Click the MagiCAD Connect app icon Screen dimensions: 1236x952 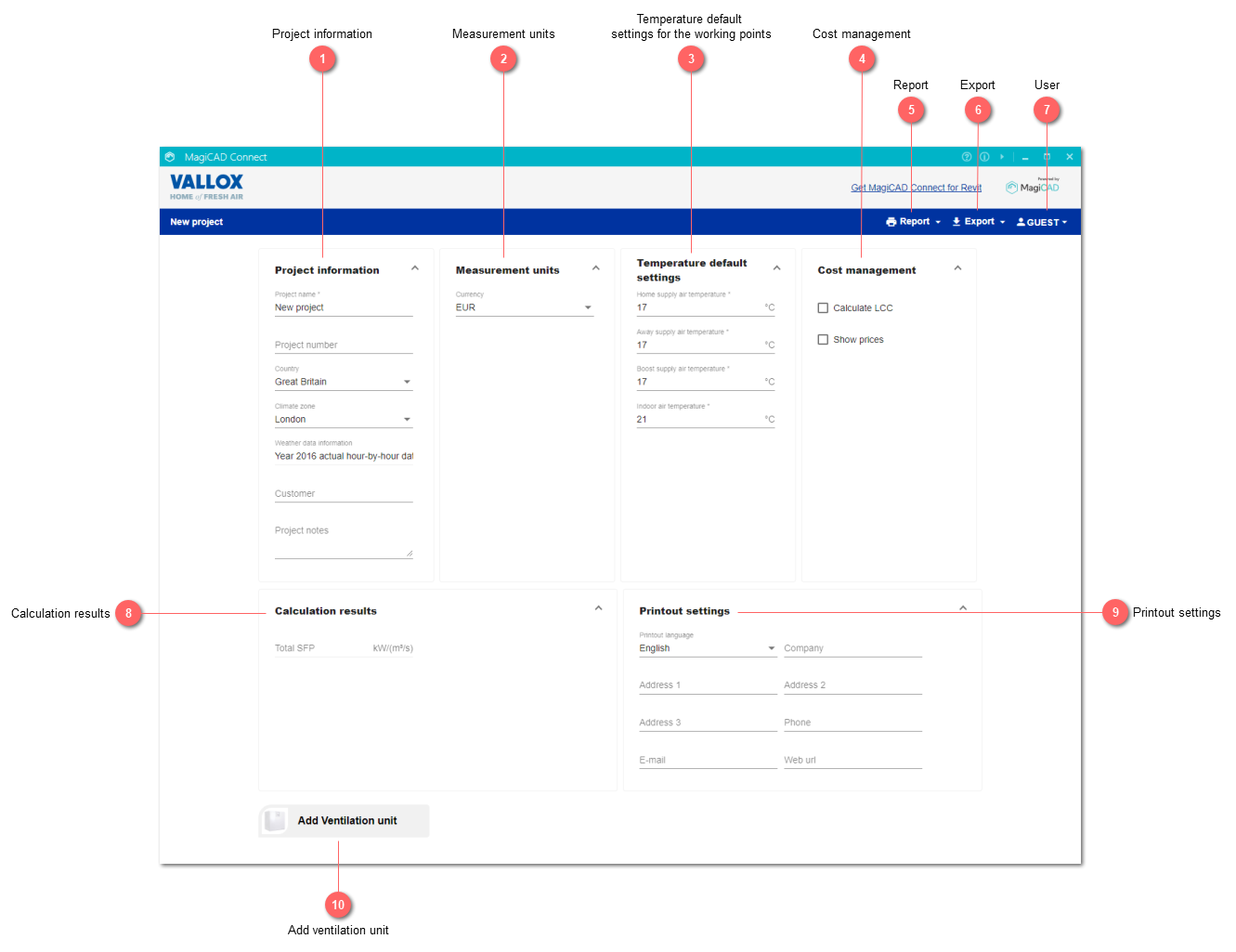pos(170,157)
